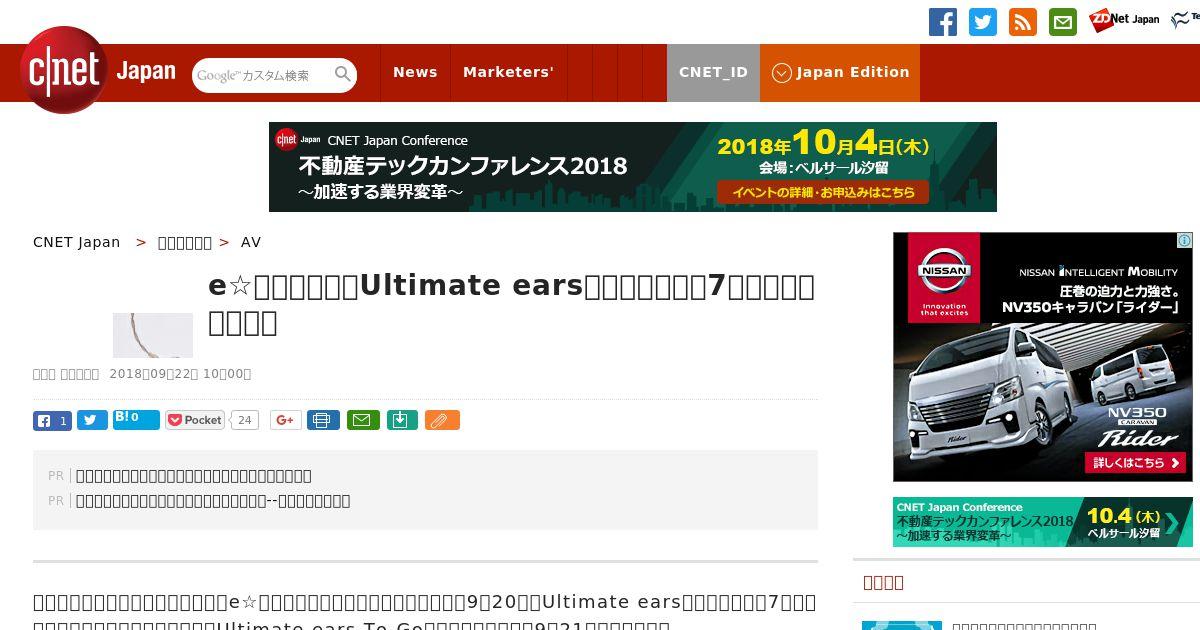Click the Google custom search field
1200x630 pixels.
click(263, 75)
